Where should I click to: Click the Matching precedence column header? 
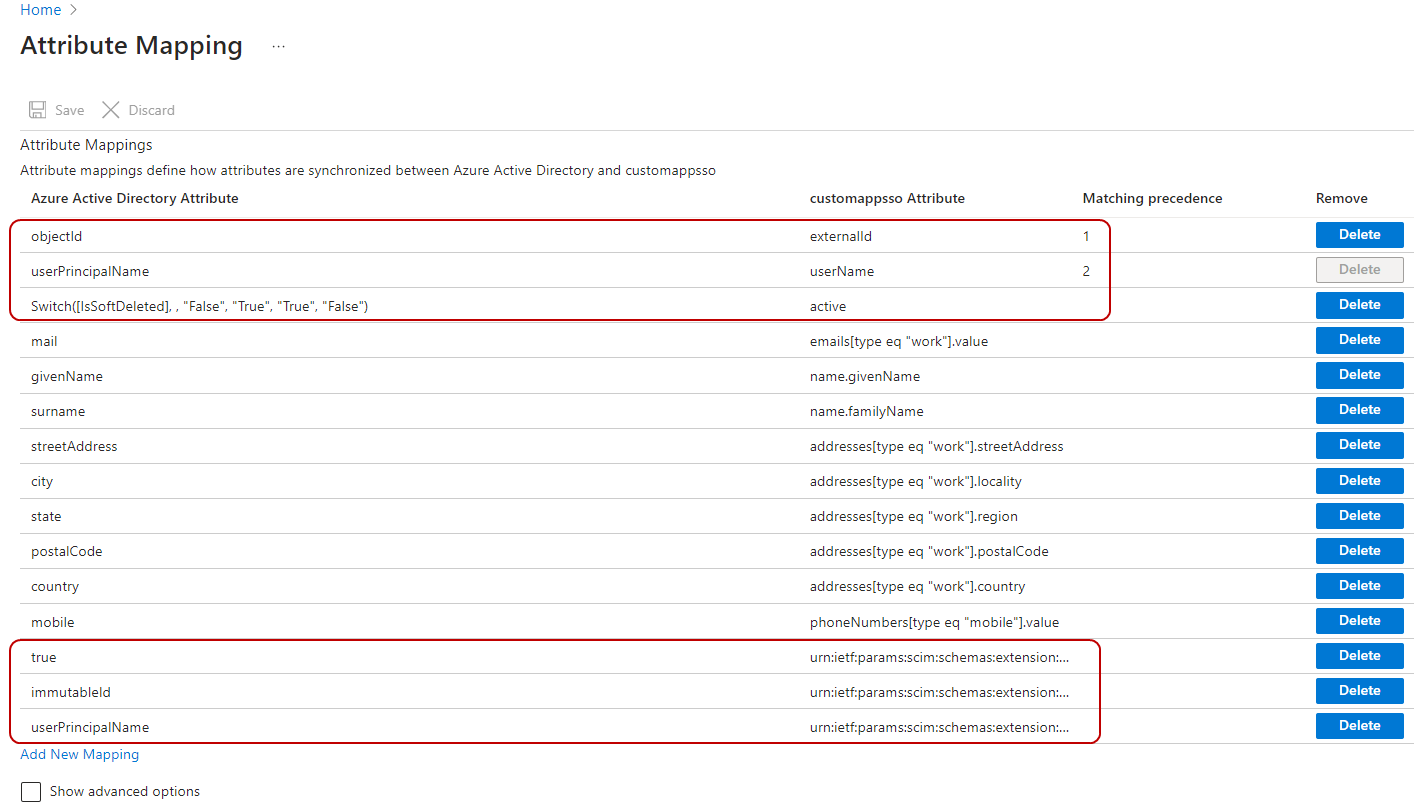[x=1152, y=198]
